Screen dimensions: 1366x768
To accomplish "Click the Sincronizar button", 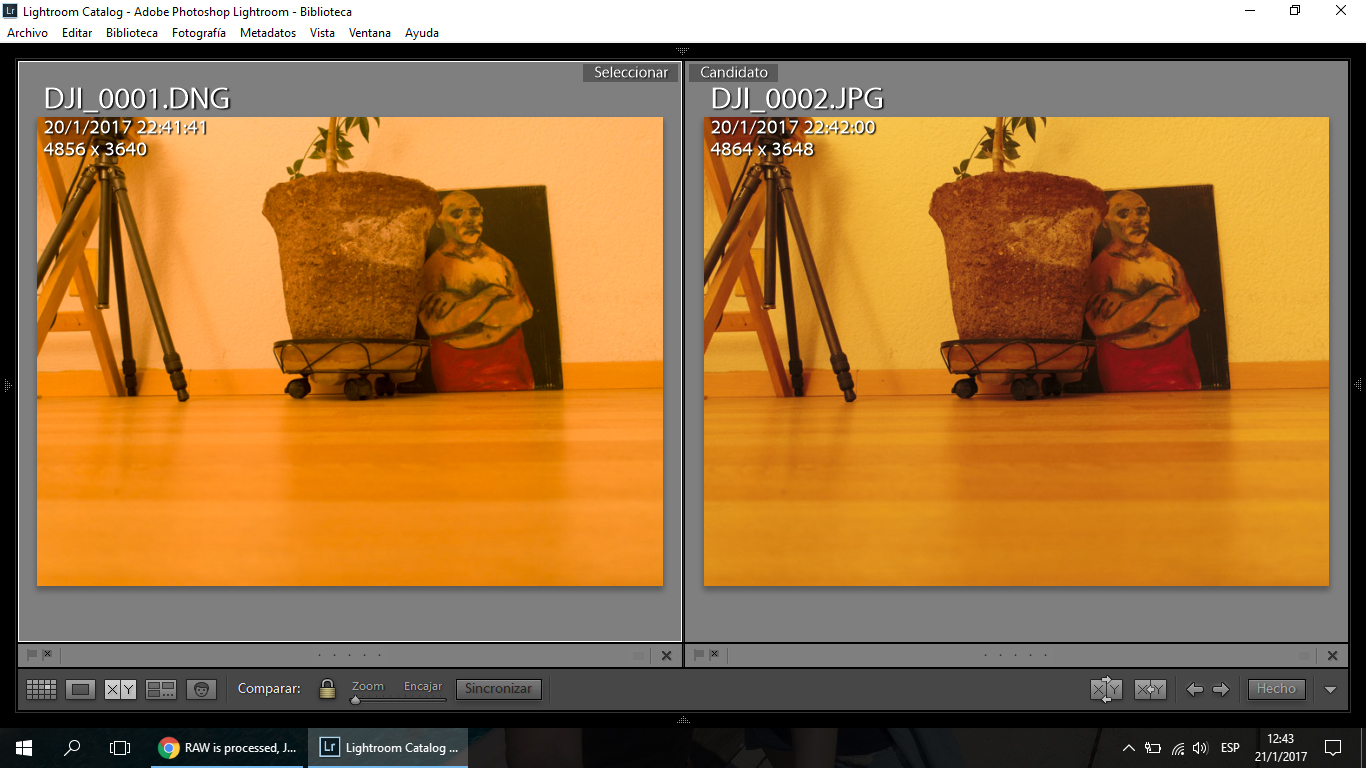I will click(499, 689).
